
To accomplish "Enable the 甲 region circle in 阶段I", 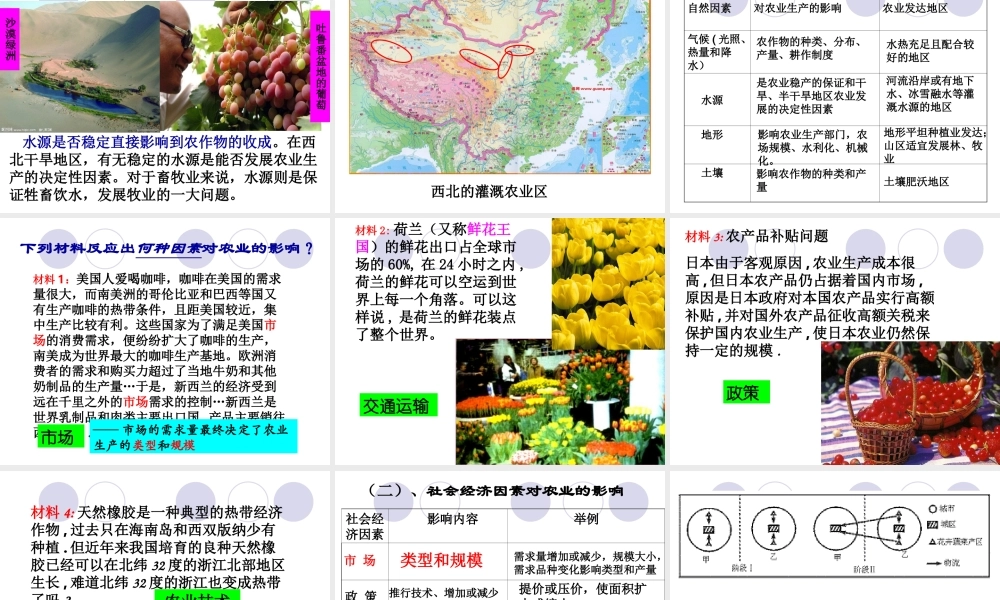I will [x=708, y=529].
